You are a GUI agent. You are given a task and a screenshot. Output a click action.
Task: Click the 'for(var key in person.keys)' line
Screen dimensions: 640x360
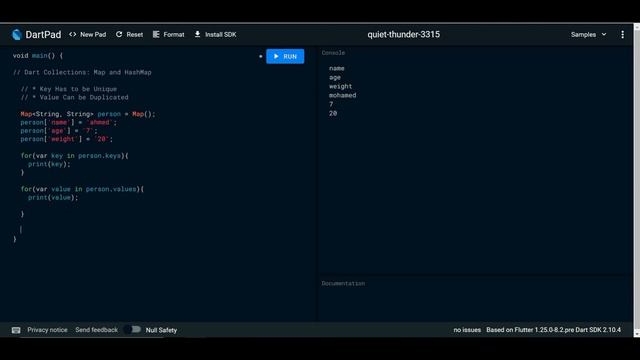75,156
